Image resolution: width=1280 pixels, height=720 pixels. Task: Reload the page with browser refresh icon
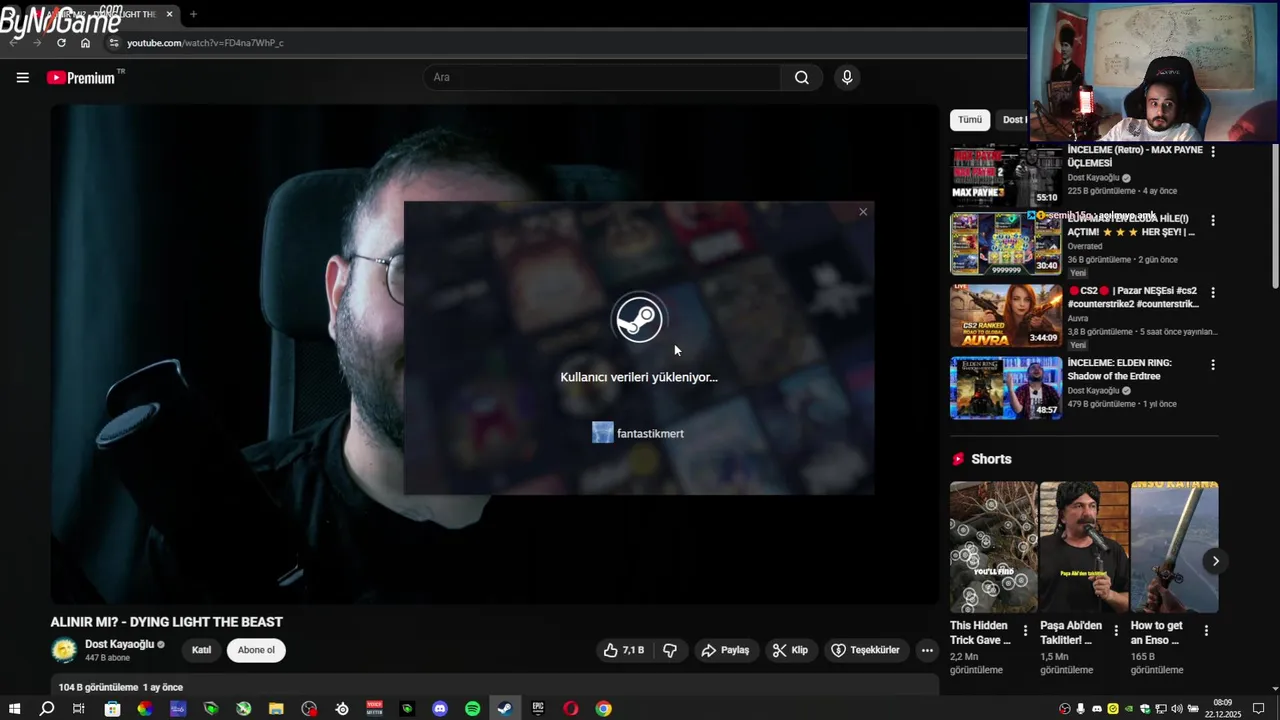click(61, 43)
